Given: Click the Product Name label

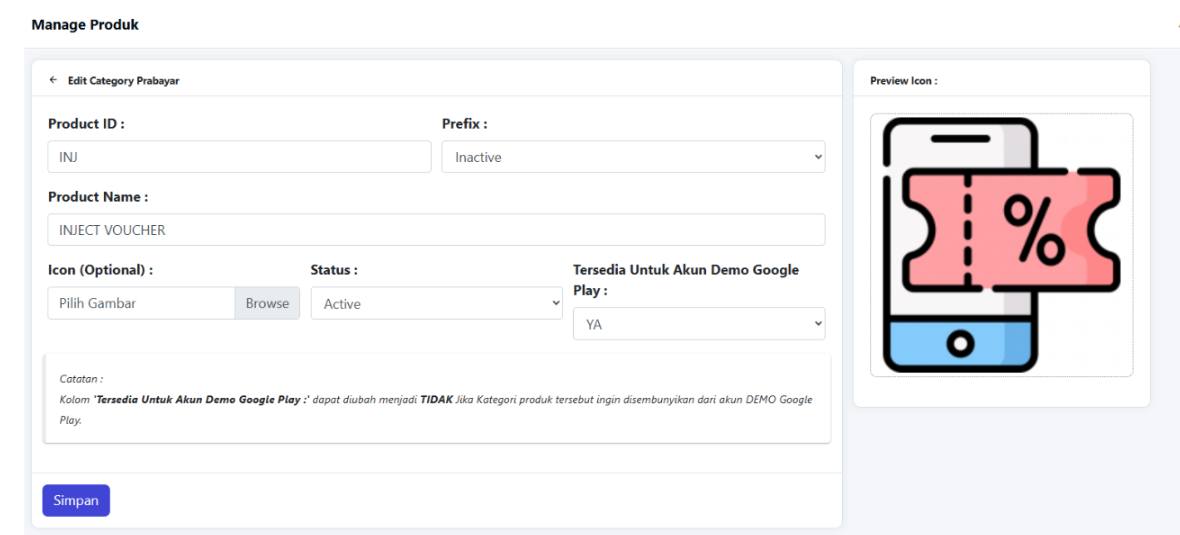Looking at the screenshot, I should coord(98,197).
